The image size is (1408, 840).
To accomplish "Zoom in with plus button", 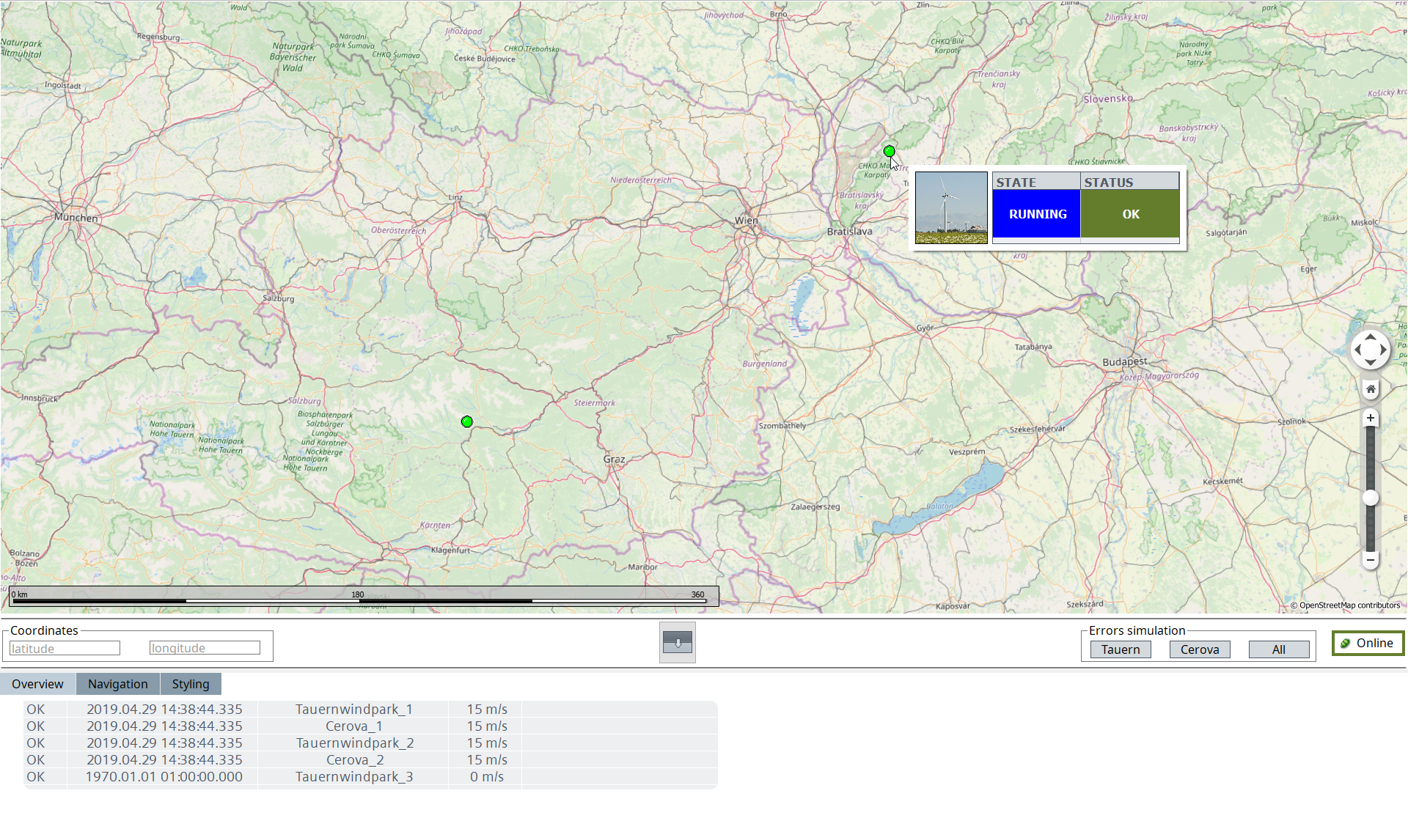I will coord(1370,418).
